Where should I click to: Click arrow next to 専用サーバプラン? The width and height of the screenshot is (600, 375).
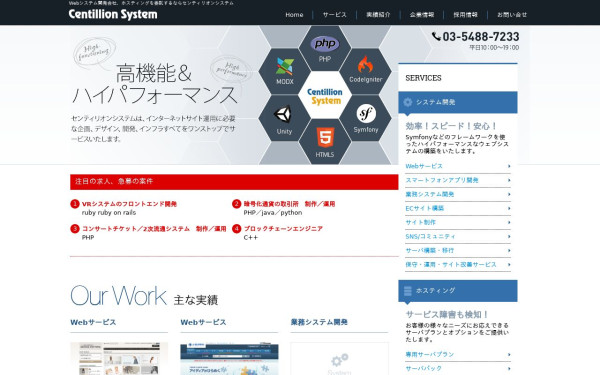tap(509, 355)
